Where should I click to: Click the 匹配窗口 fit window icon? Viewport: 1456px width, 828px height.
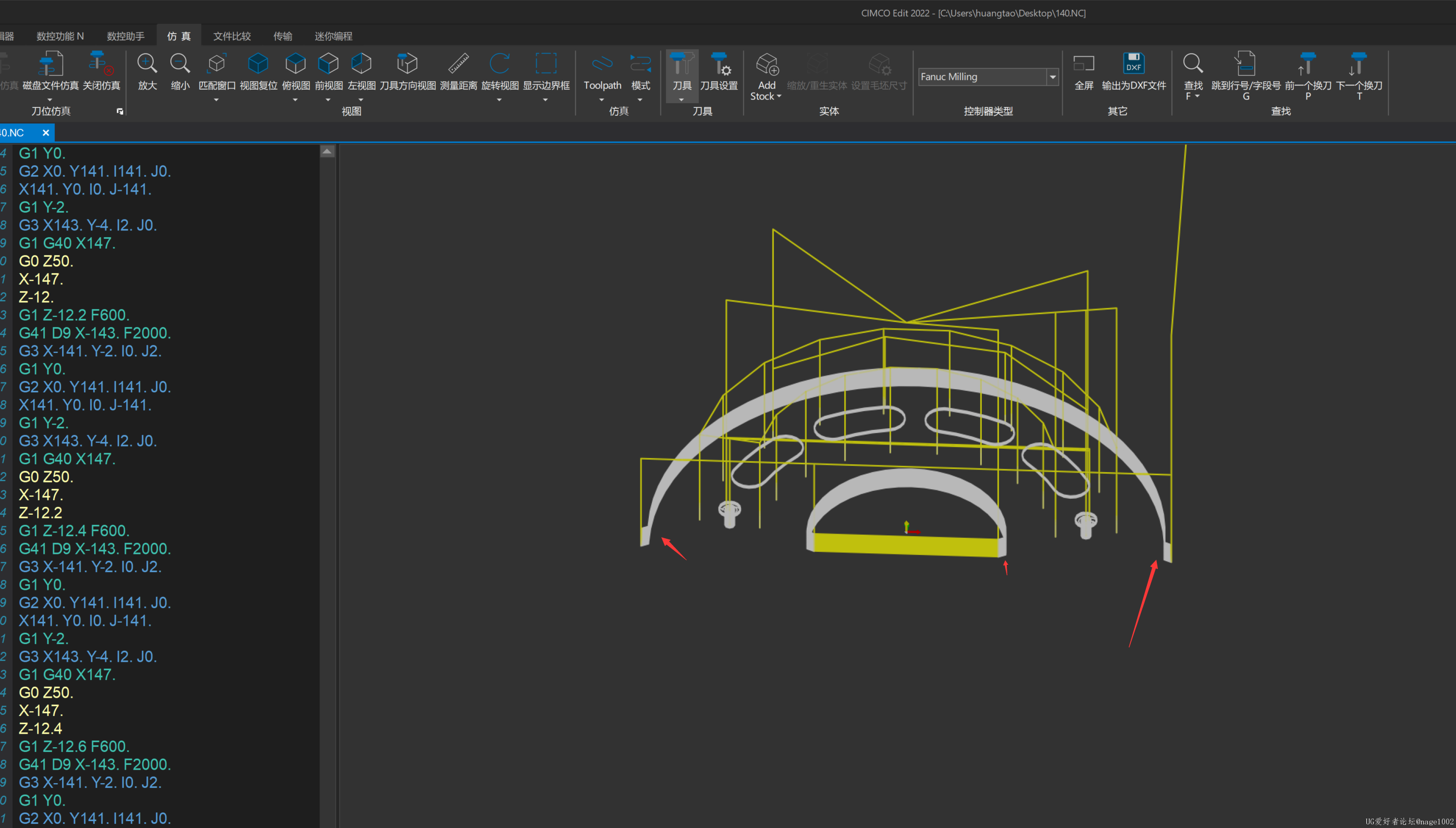pos(217,64)
